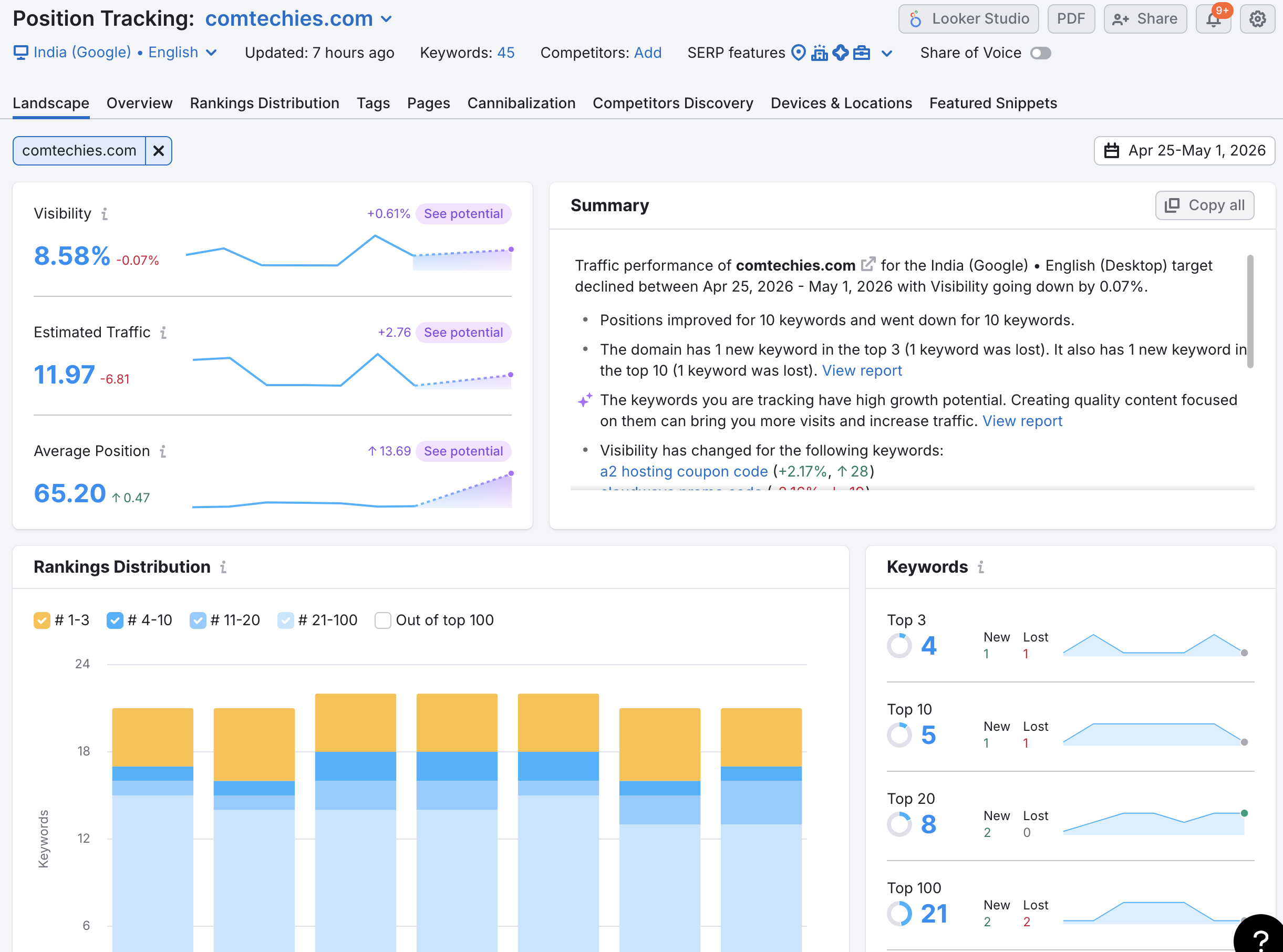This screenshot has width=1283, height=952.
Task: Open the Competitors Discovery tab
Action: click(x=673, y=103)
